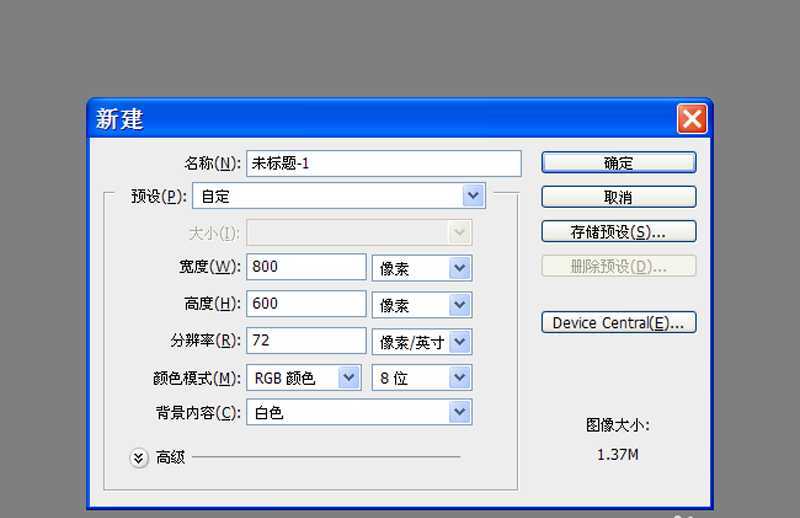Expand the 高级 advanced section
This screenshot has width=800, height=518.
click(139, 457)
